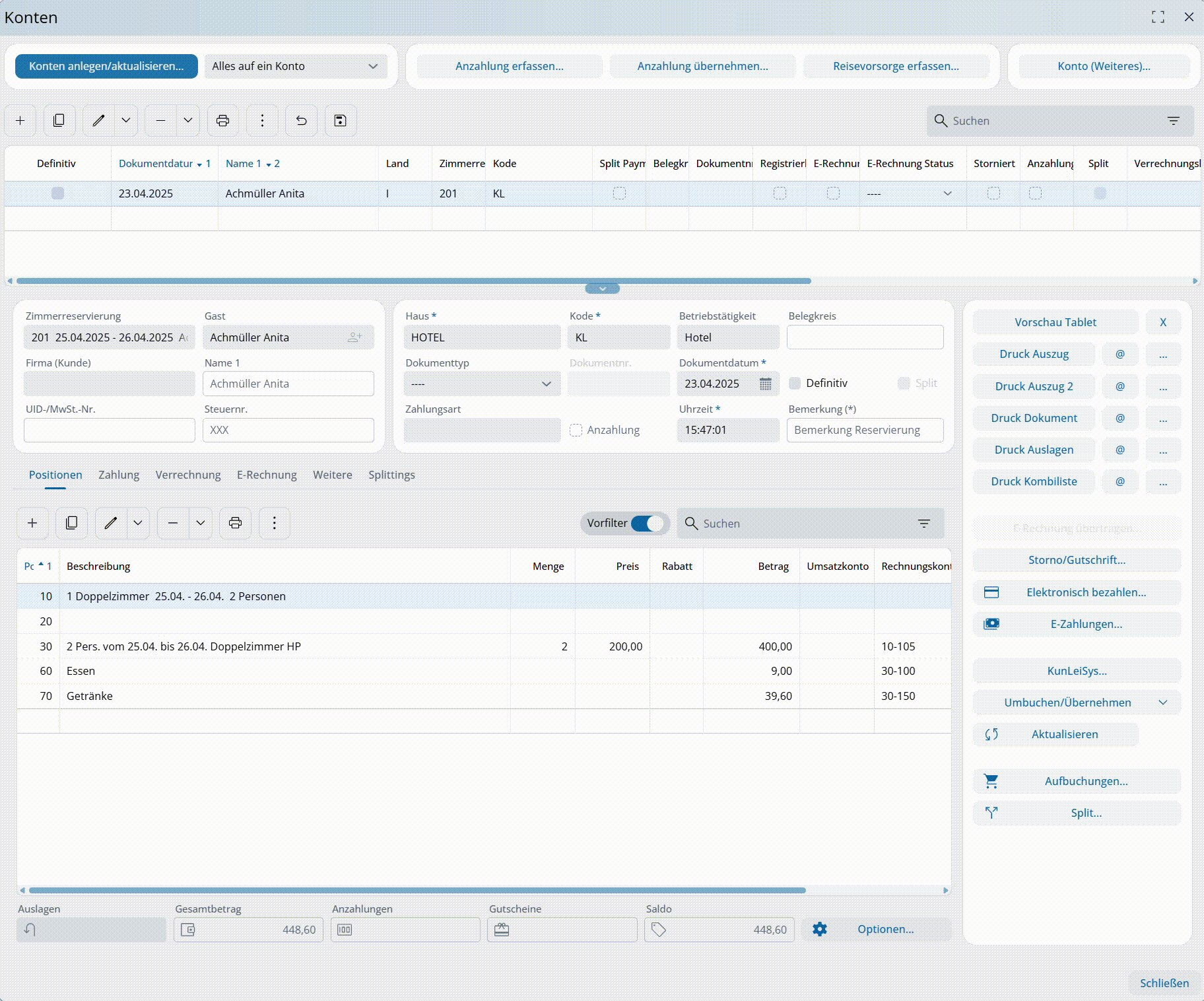Edit the account with the top pencil icon
1204x1001 pixels.
[98, 121]
